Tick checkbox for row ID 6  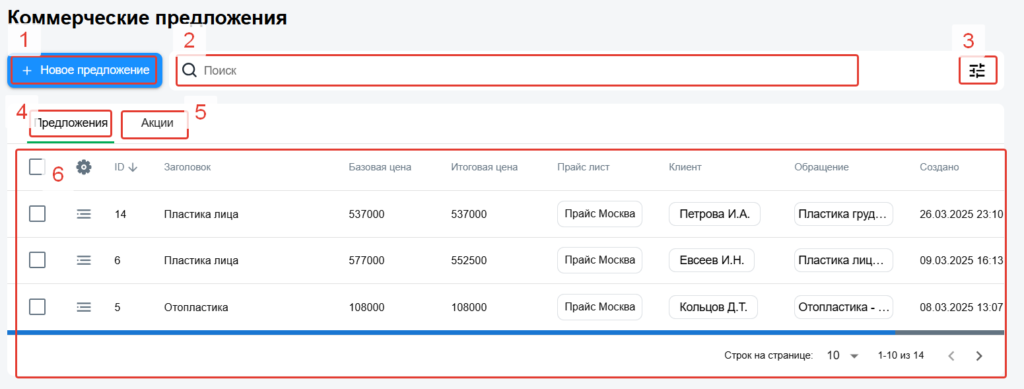37,260
